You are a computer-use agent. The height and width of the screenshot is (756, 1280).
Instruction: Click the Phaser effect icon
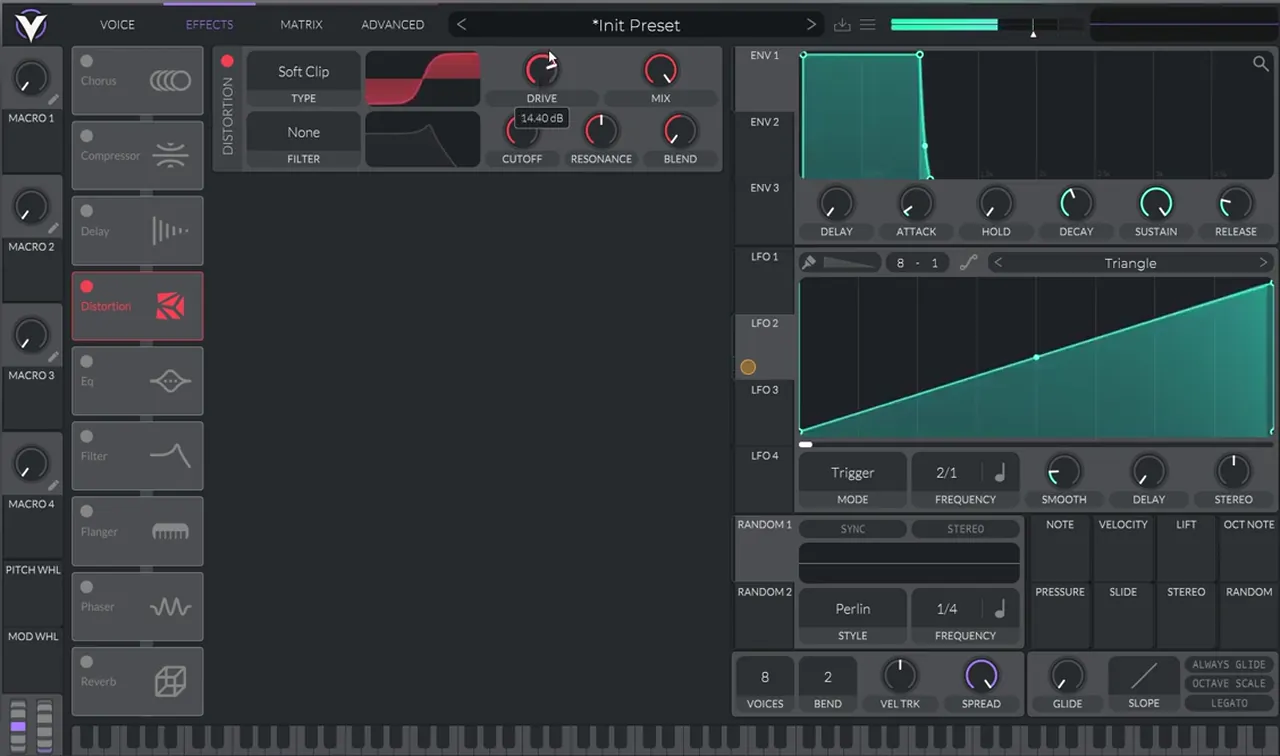(x=170, y=607)
